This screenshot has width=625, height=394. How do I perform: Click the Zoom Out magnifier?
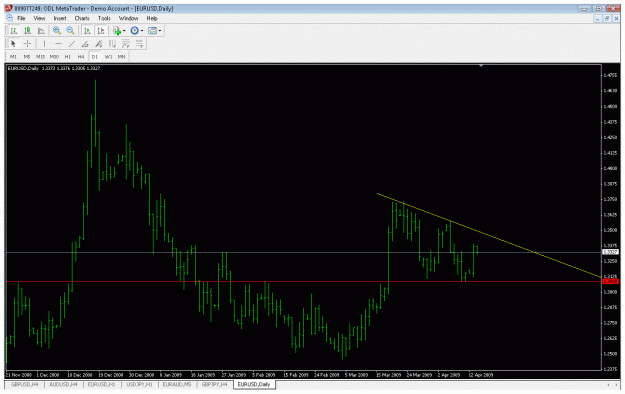(x=71, y=31)
